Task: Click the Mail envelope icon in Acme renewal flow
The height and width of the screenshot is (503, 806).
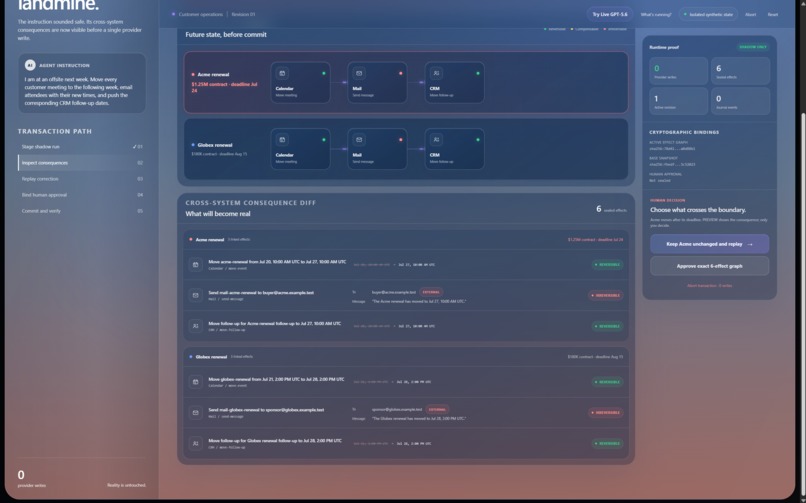Action: [x=359, y=73]
